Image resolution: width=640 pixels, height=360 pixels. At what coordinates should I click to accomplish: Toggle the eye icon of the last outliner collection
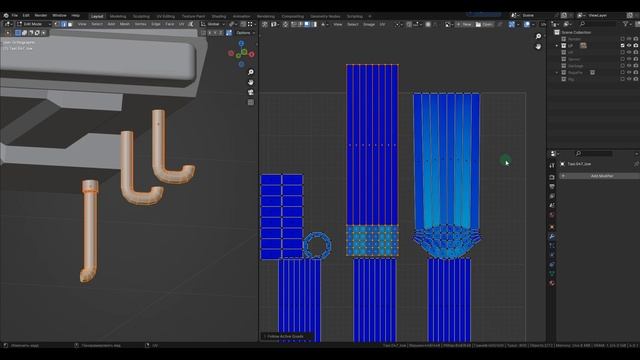[629, 79]
